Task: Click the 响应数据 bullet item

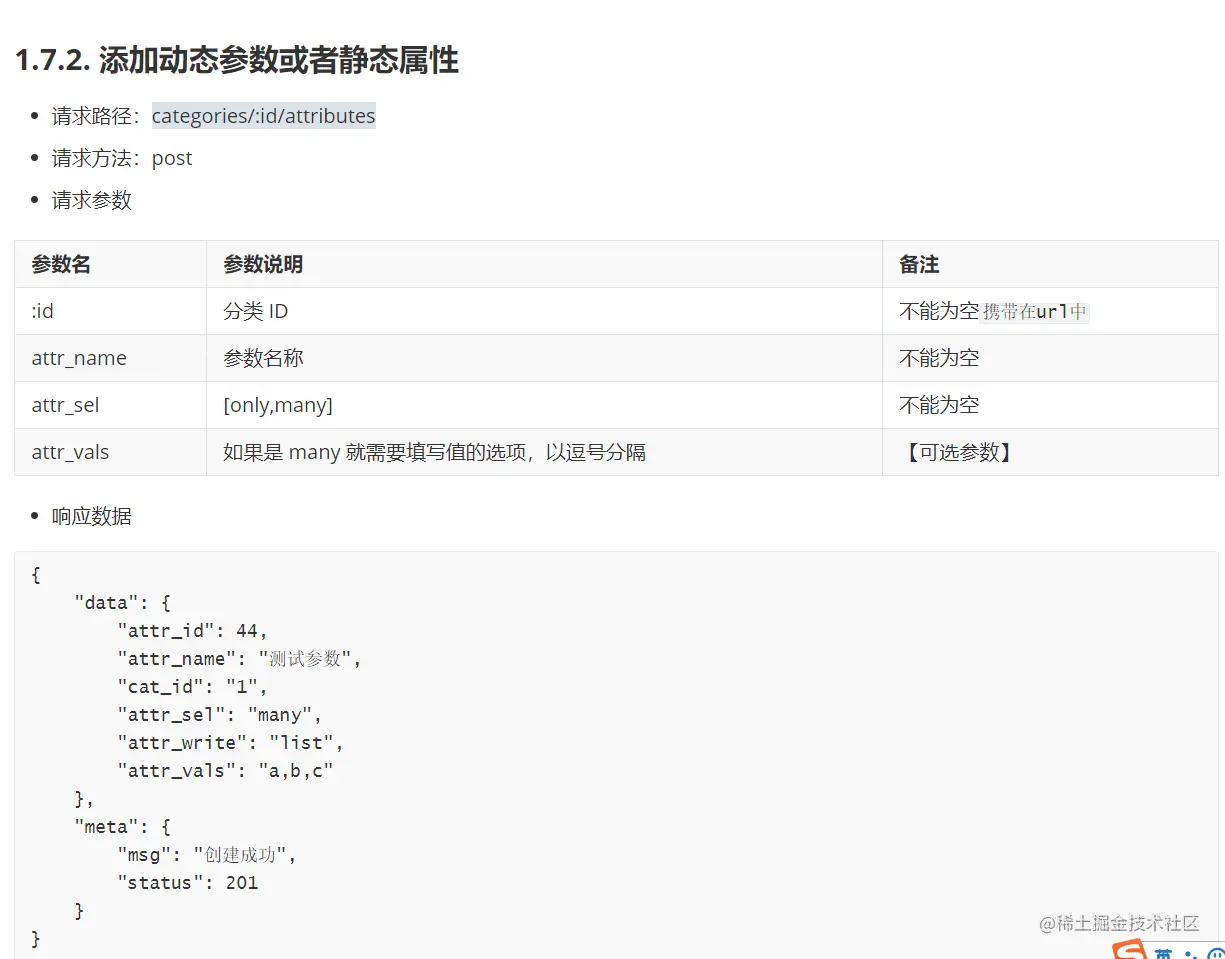Action: (92, 516)
